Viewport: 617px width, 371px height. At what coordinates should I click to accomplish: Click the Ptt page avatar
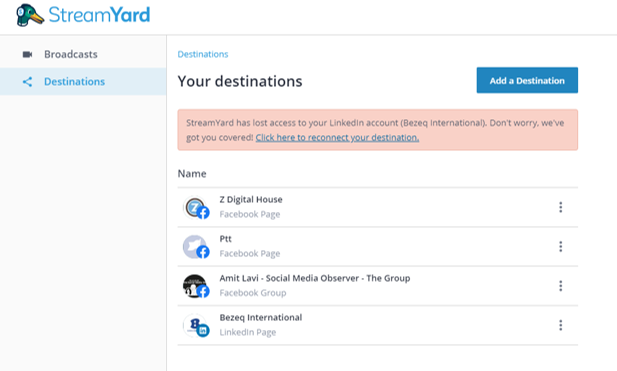point(196,247)
